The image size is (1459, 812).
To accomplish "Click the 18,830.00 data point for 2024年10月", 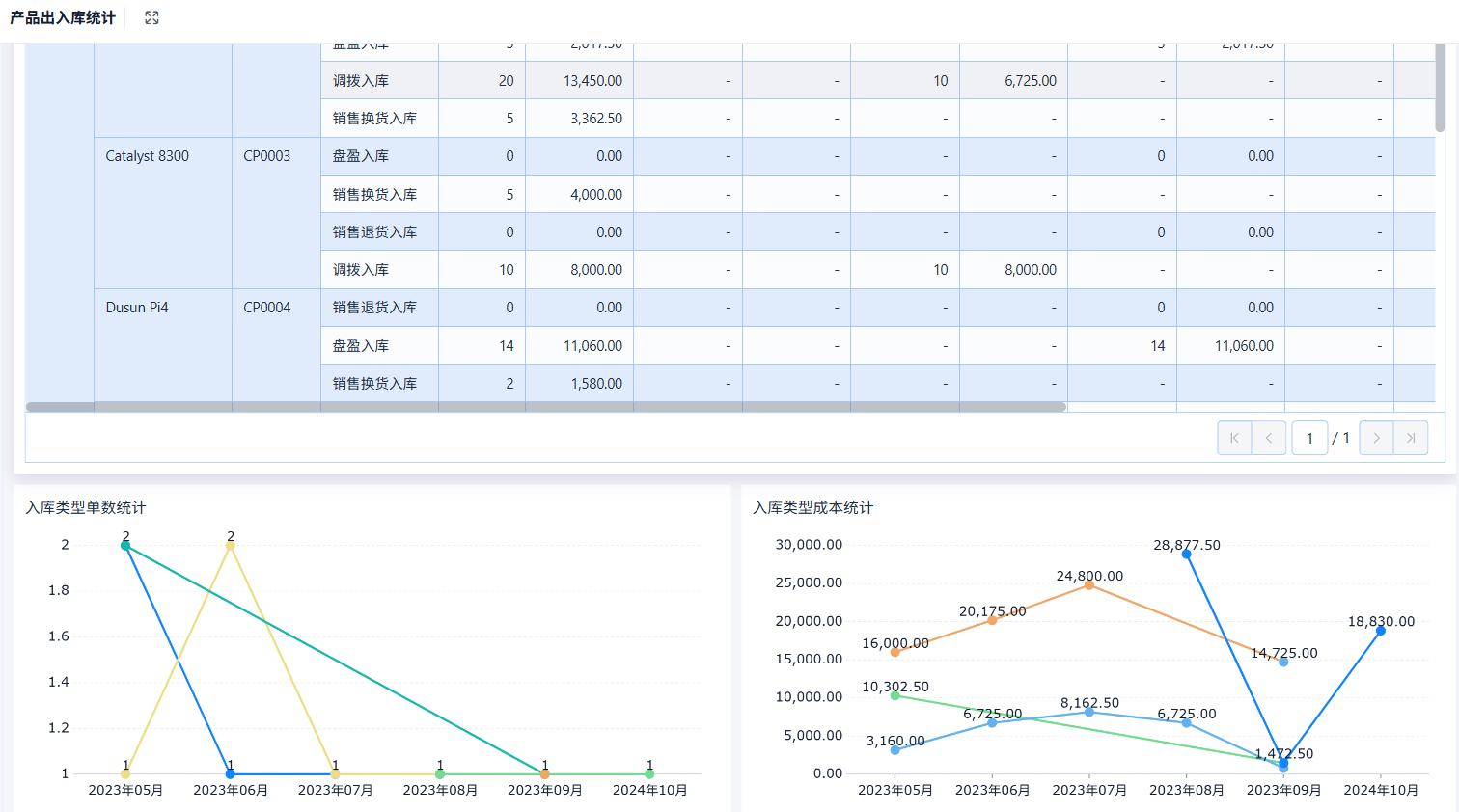I will (x=1381, y=631).
